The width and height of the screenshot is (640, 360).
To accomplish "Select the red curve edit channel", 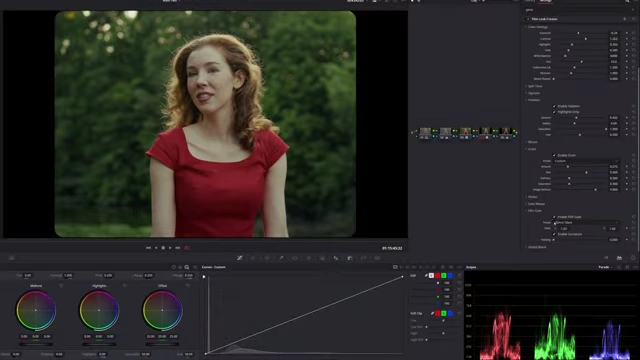I will (438, 276).
